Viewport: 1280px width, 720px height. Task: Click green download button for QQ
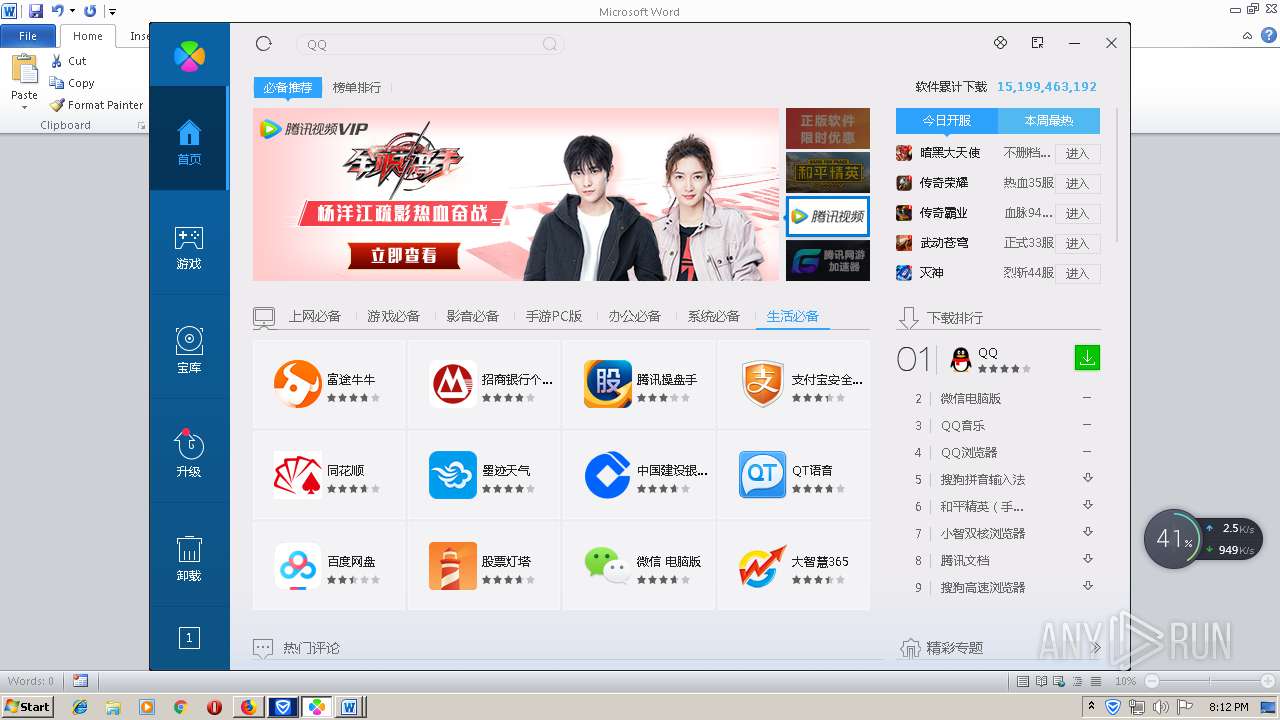pyautogui.click(x=1087, y=358)
